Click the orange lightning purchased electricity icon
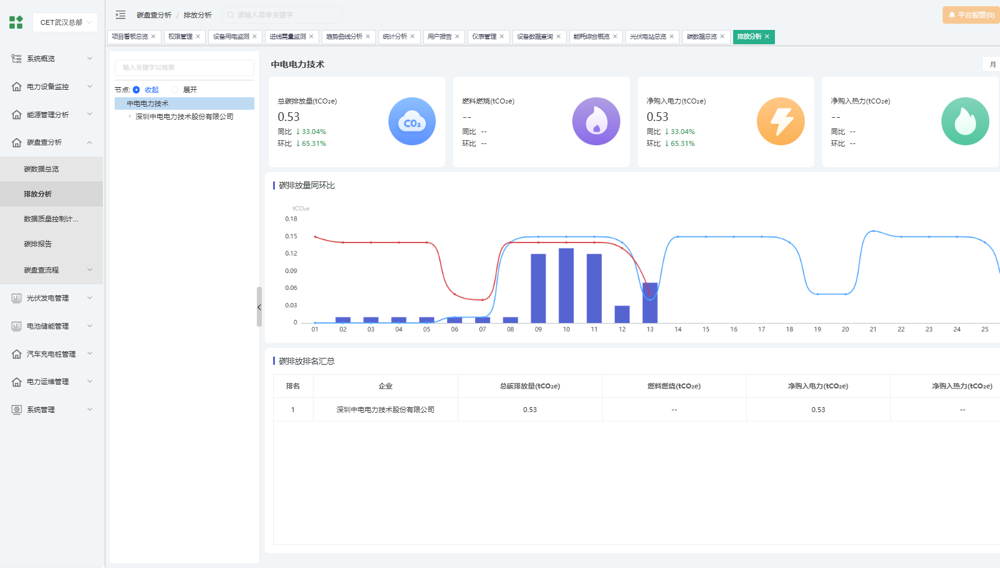Screen dimensions: 1000x568 pyautogui.click(x=780, y=122)
